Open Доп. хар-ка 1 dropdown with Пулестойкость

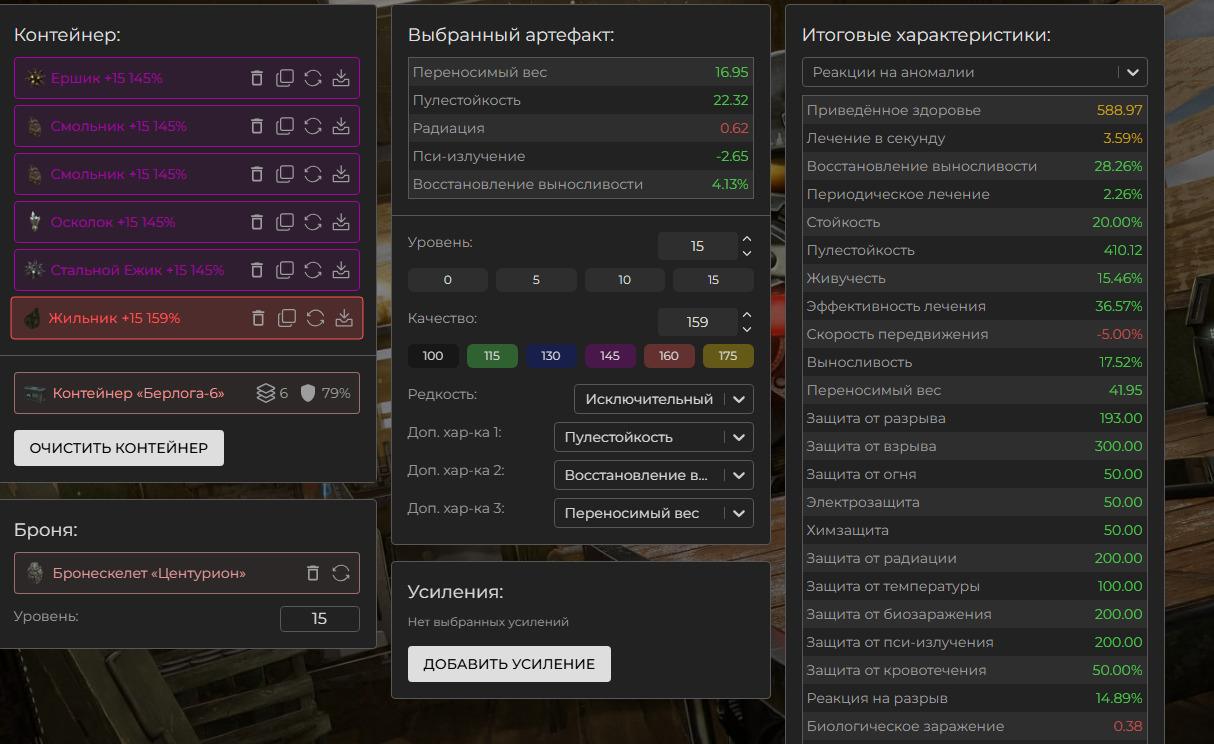coord(653,437)
